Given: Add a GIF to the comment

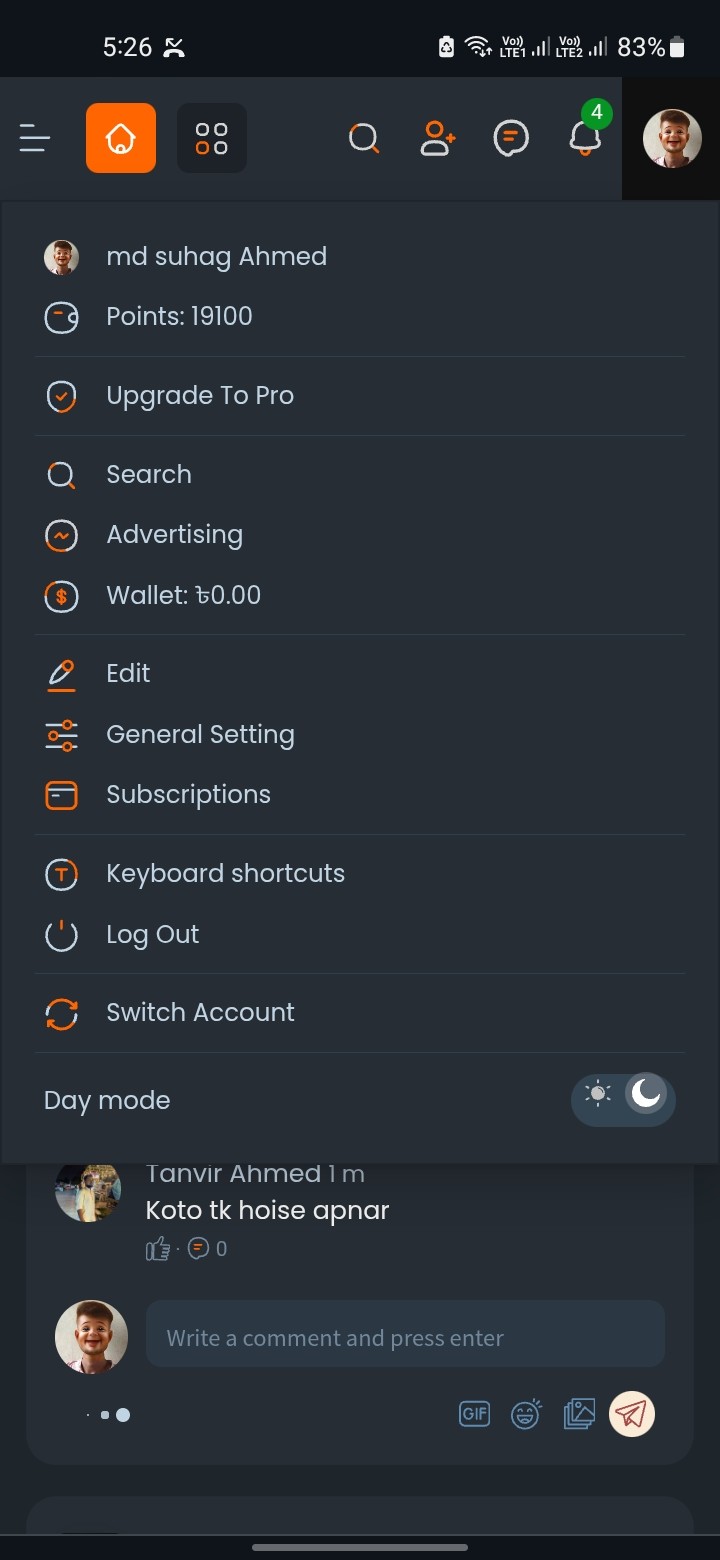Looking at the screenshot, I should click(x=474, y=1414).
